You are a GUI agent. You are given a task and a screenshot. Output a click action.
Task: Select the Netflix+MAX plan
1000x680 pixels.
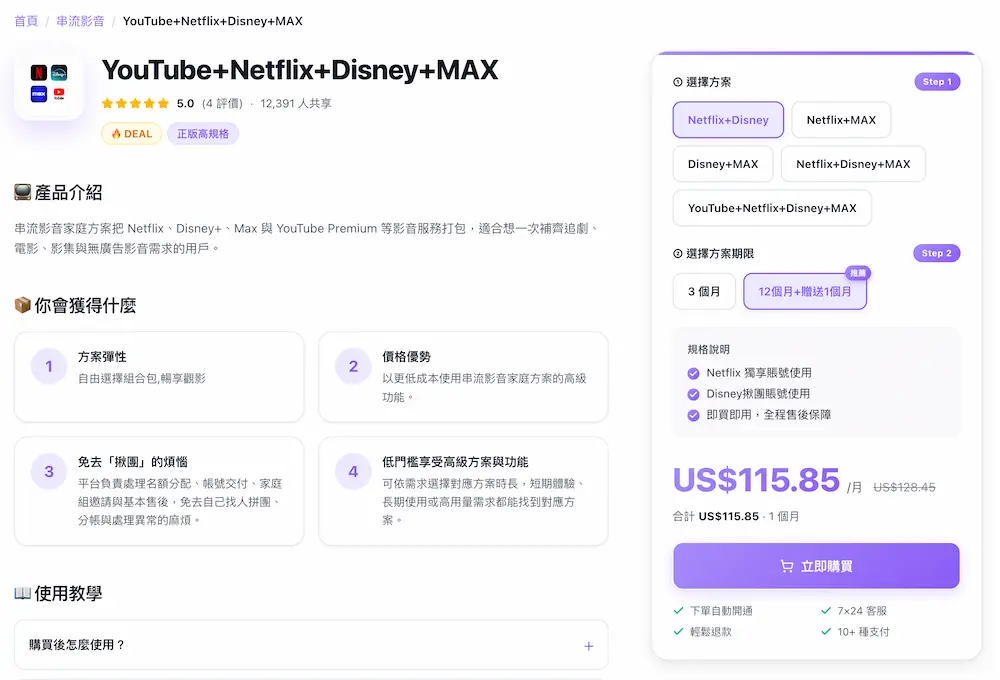point(841,120)
